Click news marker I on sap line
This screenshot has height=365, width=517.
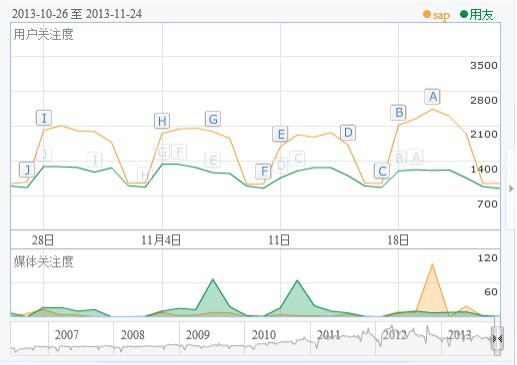coord(44,118)
